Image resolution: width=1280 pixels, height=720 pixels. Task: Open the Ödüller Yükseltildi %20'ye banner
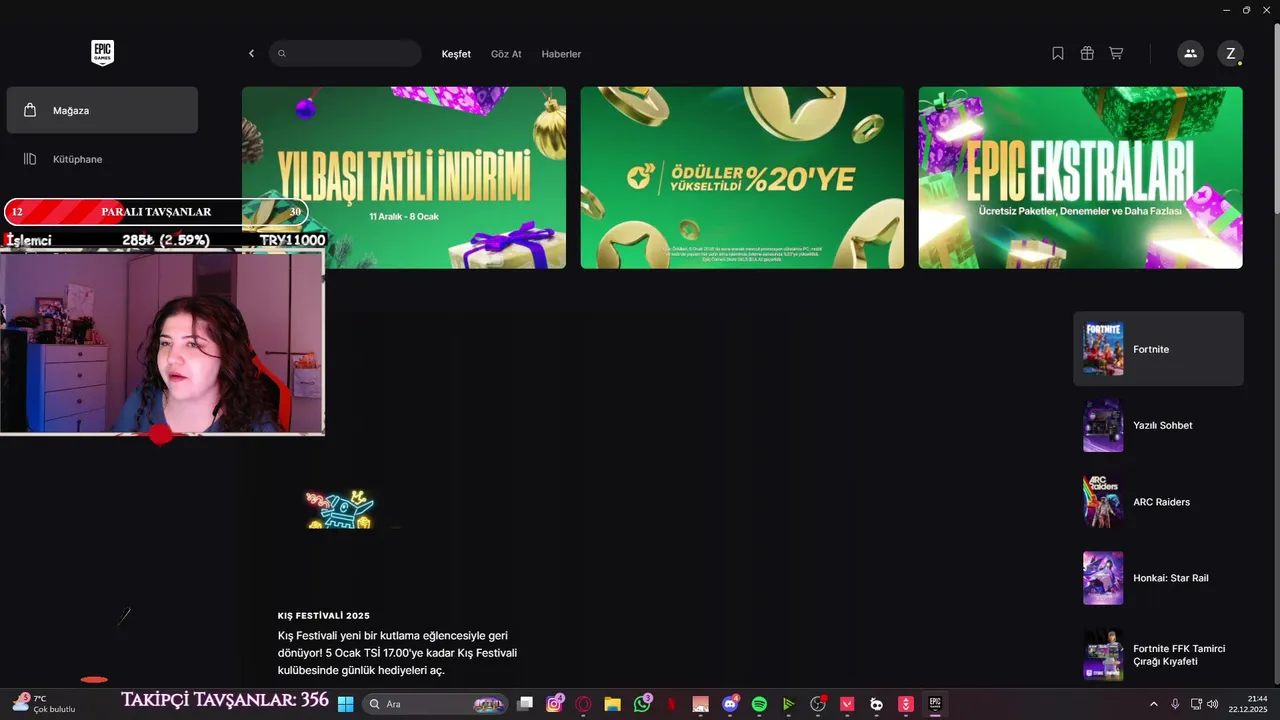point(742,178)
